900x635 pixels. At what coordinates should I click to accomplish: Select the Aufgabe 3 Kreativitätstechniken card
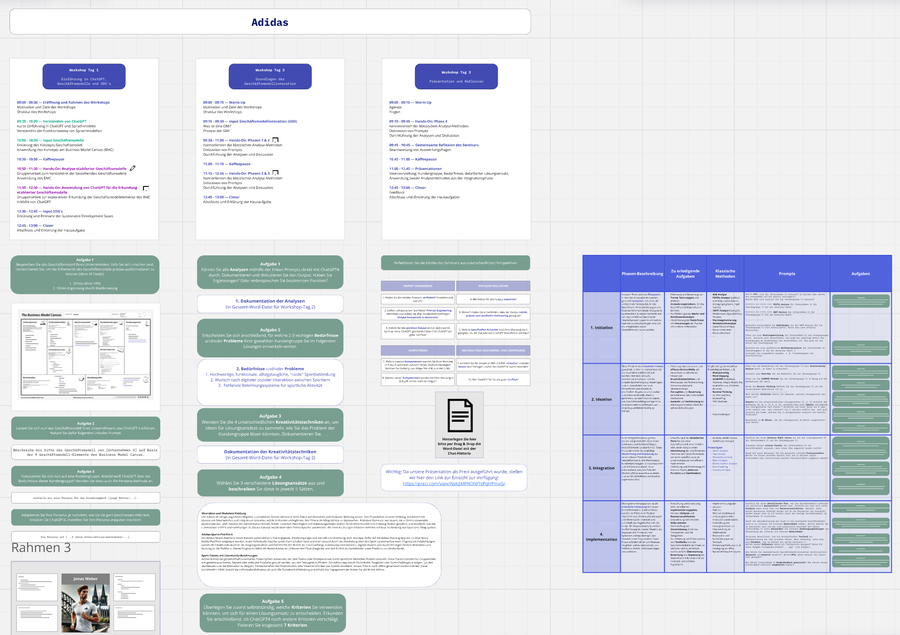coord(270,425)
